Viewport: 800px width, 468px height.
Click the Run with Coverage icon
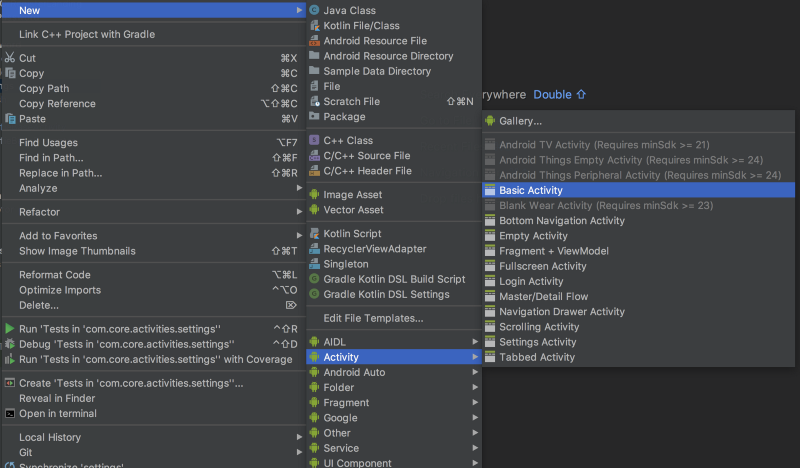(10, 359)
